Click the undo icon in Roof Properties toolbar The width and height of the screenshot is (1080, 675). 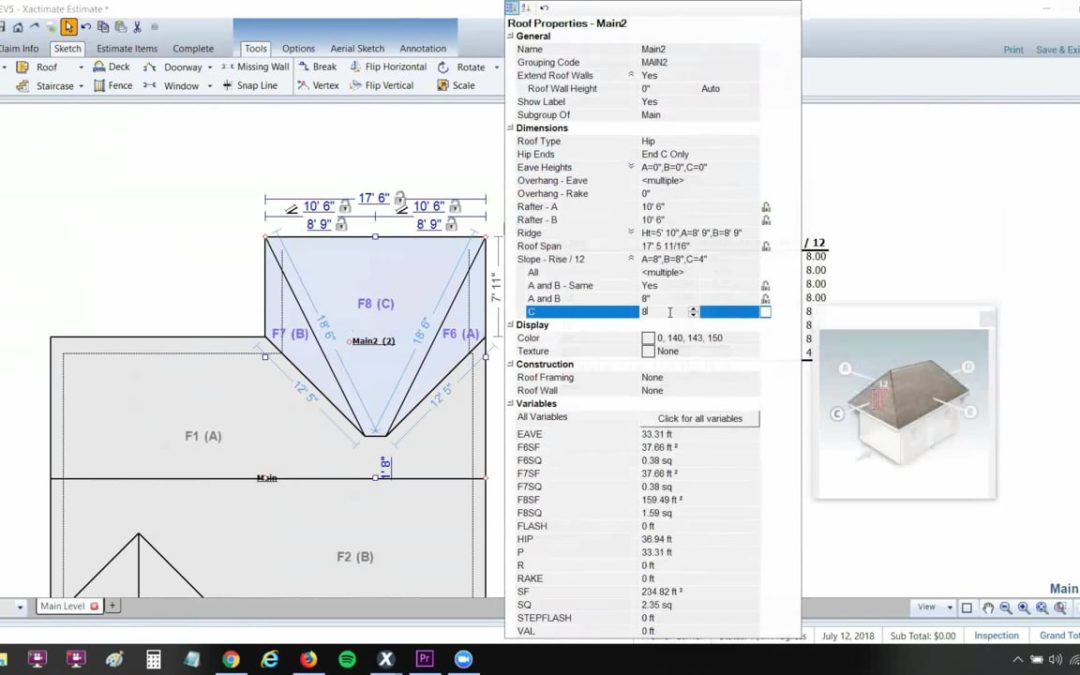pos(544,8)
